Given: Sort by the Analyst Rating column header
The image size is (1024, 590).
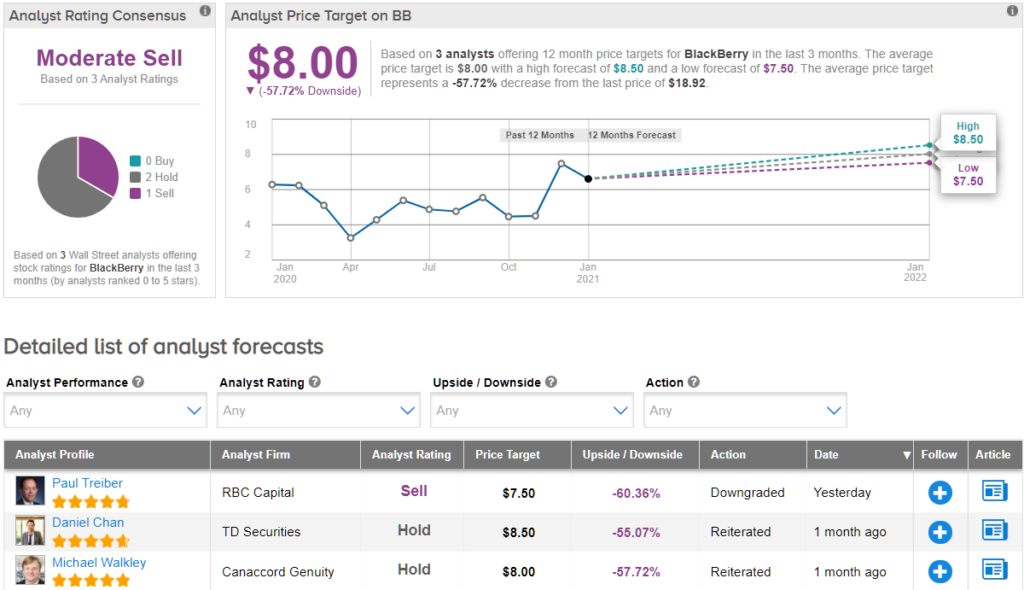Looking at the screenshot, I should (x=411, y=455).
